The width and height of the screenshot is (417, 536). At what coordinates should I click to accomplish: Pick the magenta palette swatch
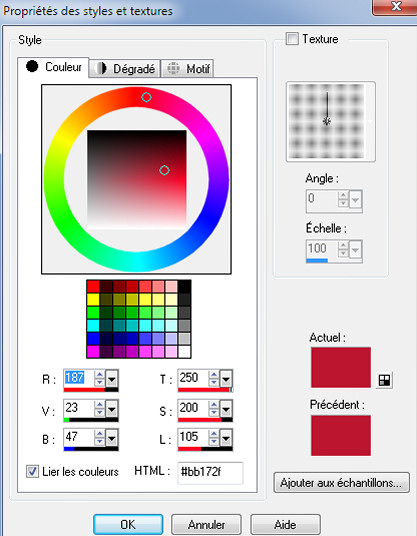[93, 351]
